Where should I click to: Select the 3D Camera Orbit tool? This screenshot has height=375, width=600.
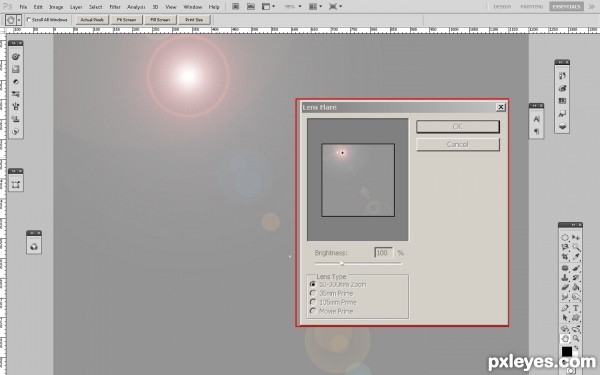coord(576,329)
